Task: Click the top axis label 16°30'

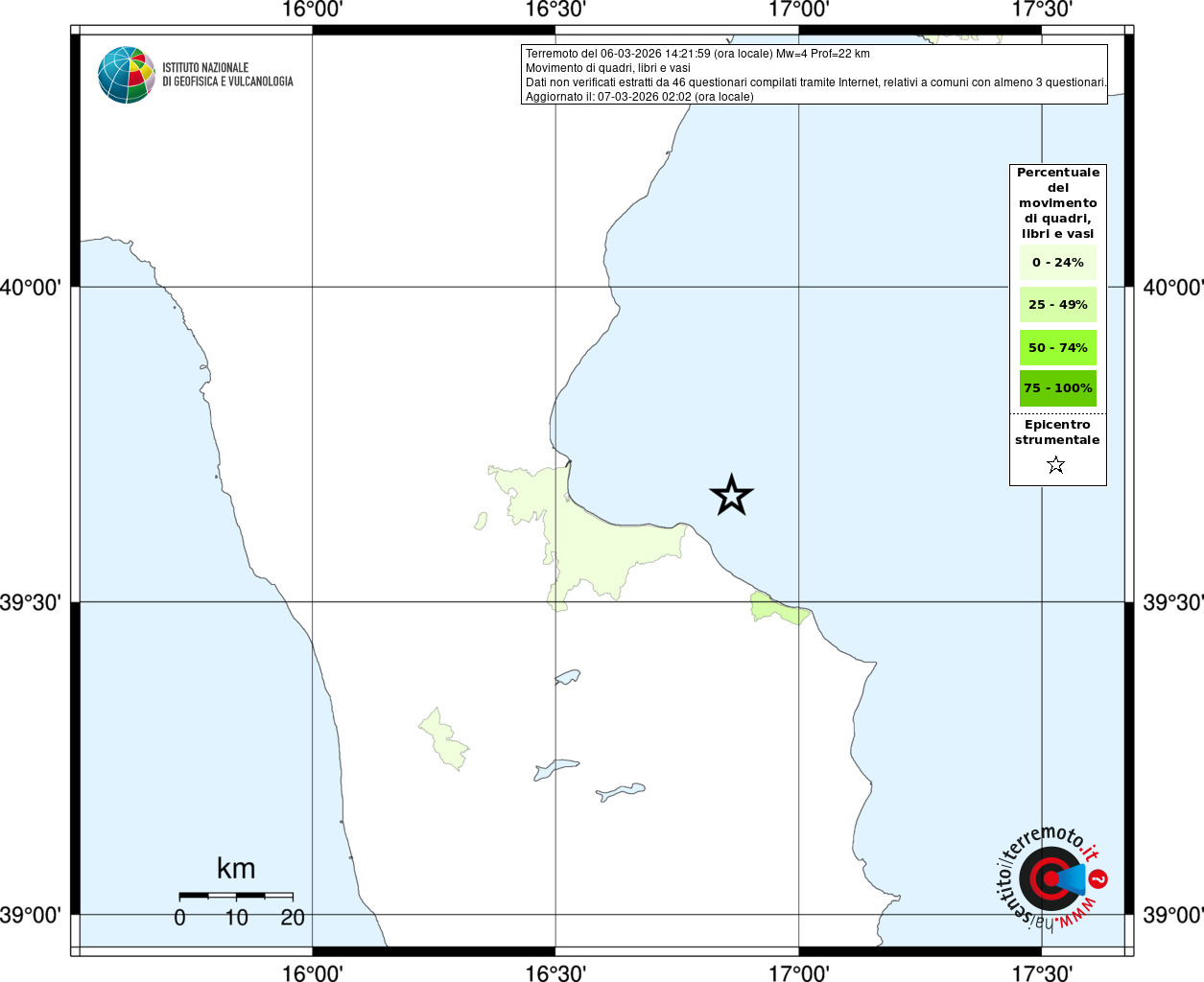Action: pyautogui.click(x=555, y=10)
